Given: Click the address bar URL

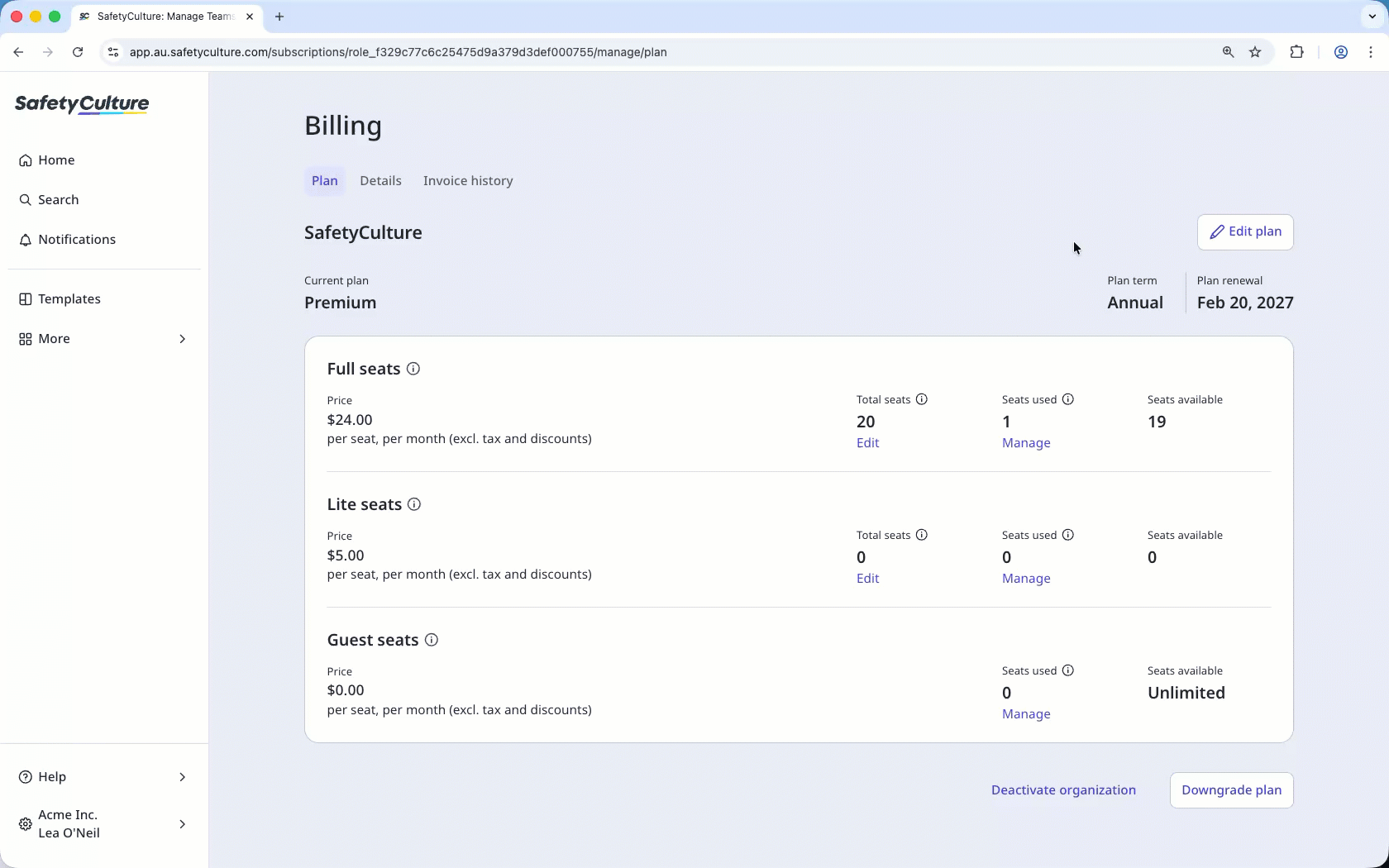Looking at the screenshot, I should click(399, 52).
